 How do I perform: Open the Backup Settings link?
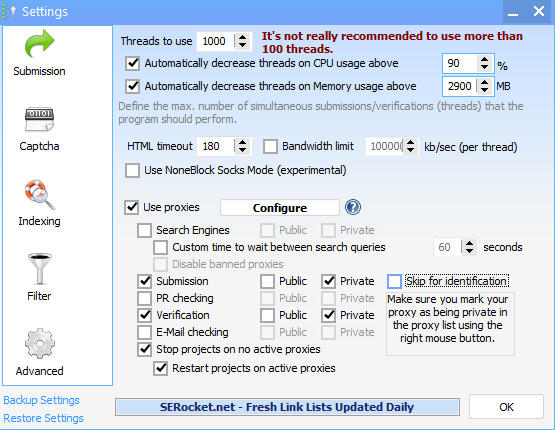42,400
